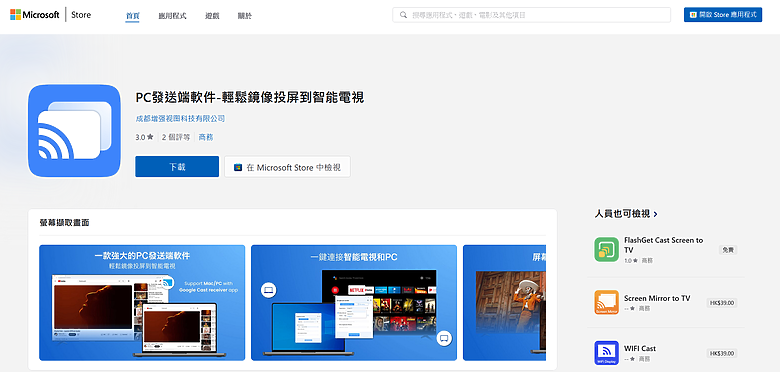Click the Microsoft logo in header
This screenshot has height=372, width=780.
tap(35, 15)
